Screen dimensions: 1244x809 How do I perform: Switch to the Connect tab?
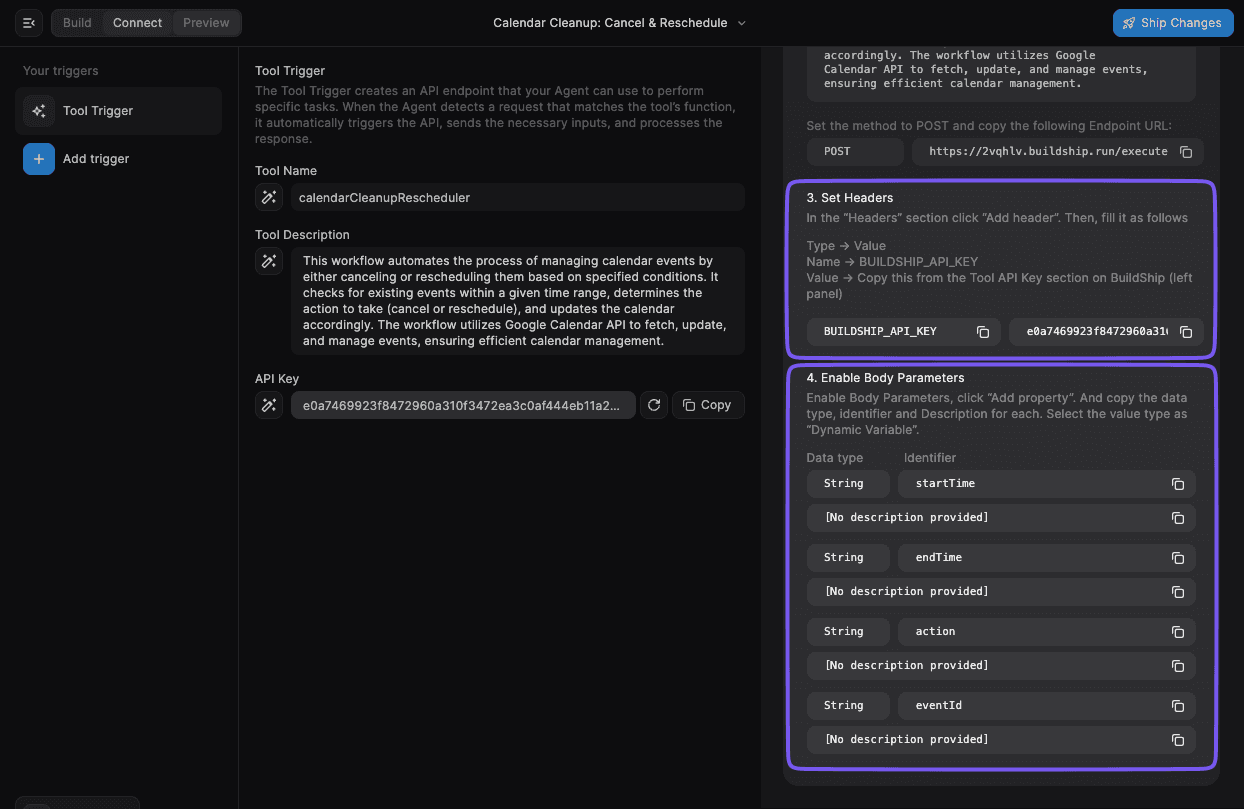pos(137,22)
